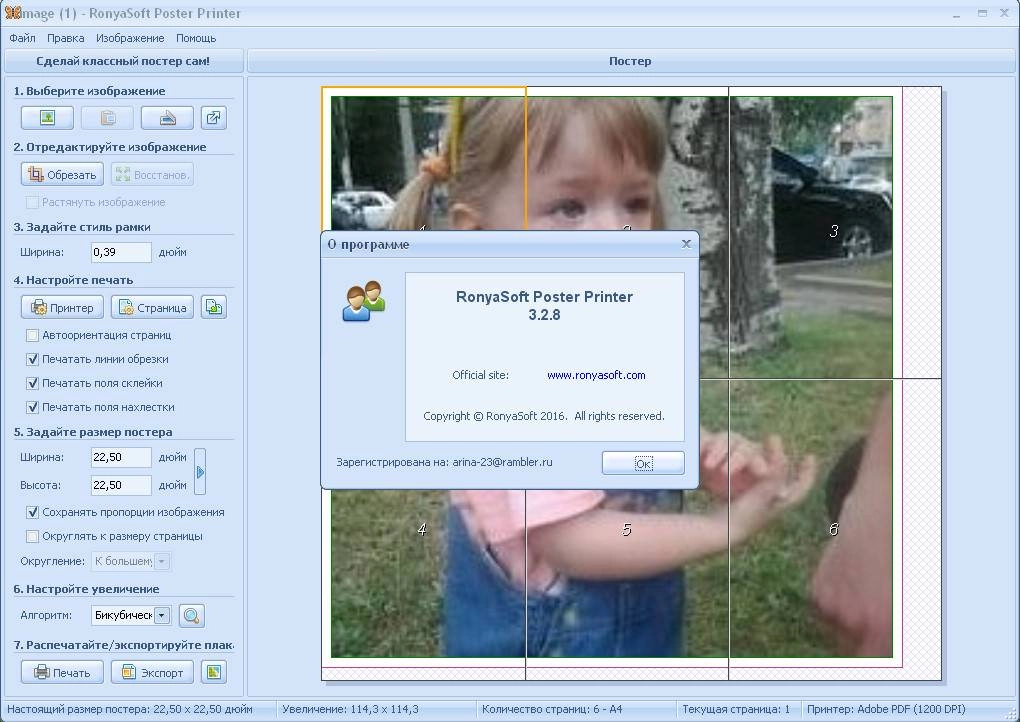1020x722 pixels.
Task: Click the Сделай классный постер сам! header
Action: (123, 61)
